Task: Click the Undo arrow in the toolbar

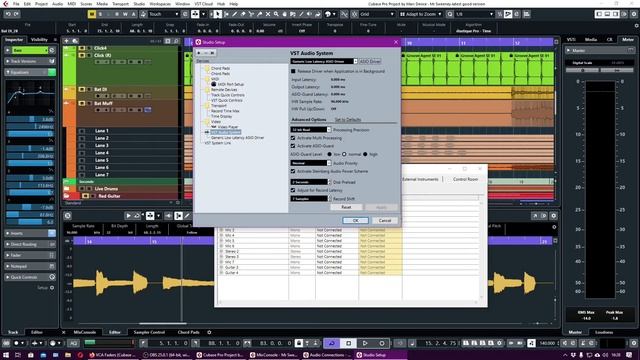Action: click(x=8, y=14)
